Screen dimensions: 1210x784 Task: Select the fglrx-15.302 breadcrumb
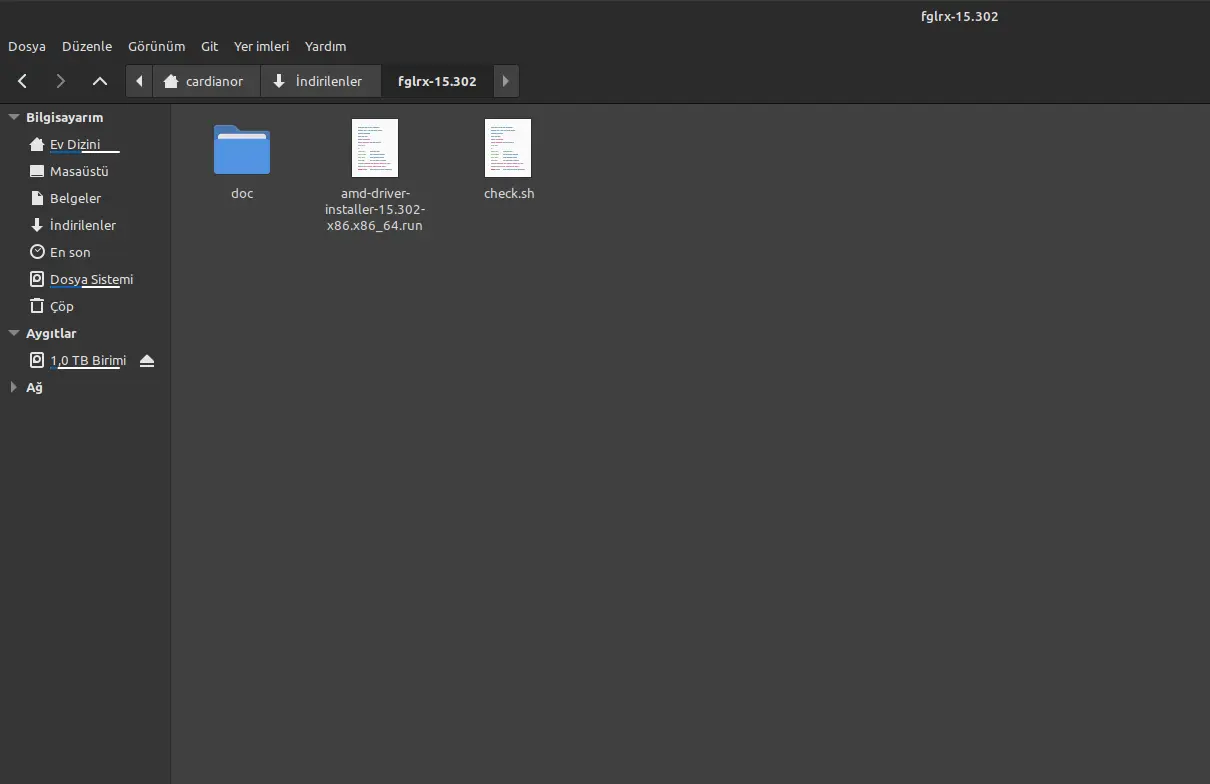pyautogui.click(x=437, y=81)
